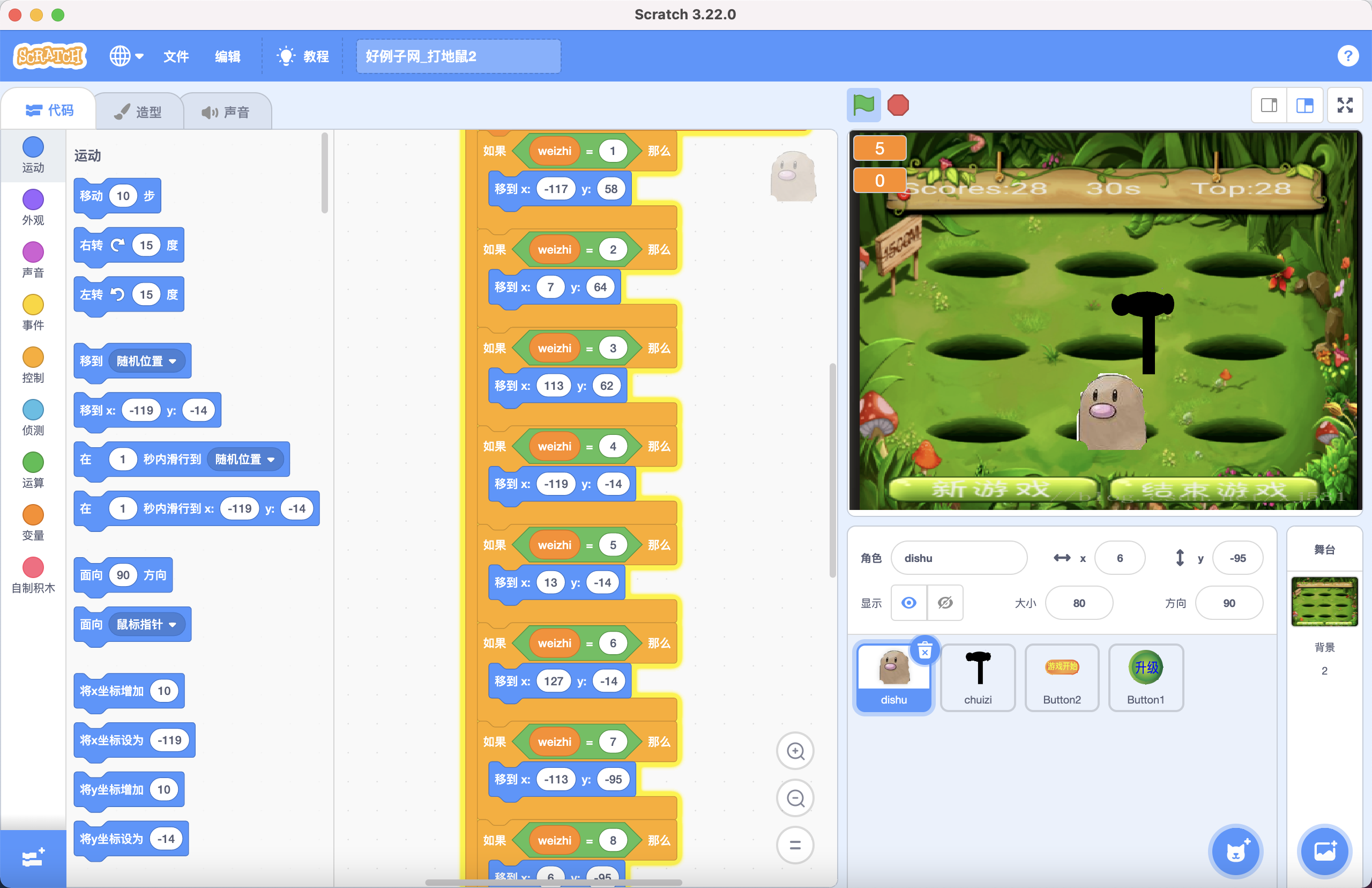The width and height of the screenshot is (1372, 888).
Task: Click the orange variable monitor showing 5
Action: [879, 148]
